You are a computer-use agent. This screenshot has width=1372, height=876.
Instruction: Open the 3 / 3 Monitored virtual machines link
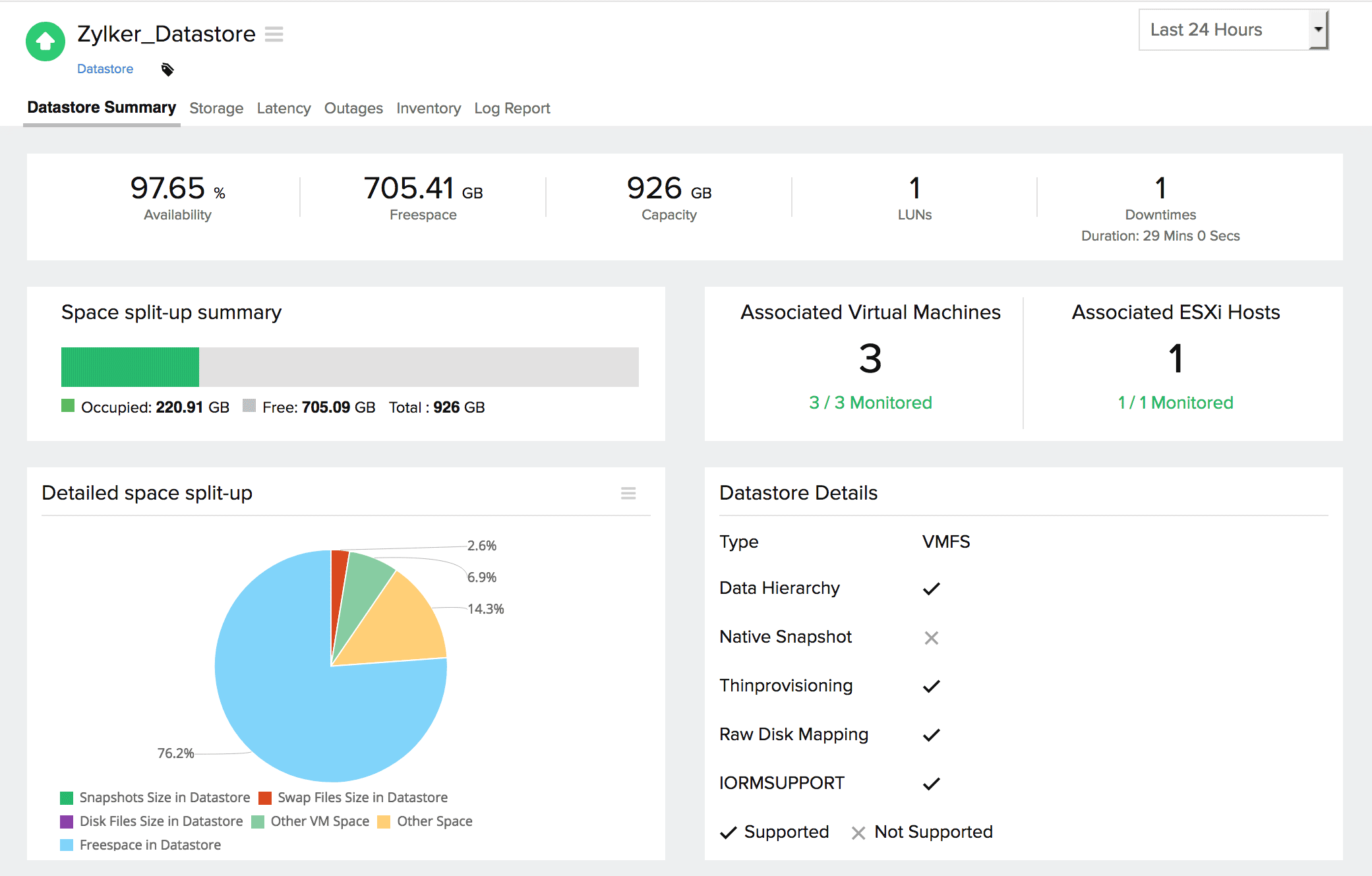[x=872, y=403]
